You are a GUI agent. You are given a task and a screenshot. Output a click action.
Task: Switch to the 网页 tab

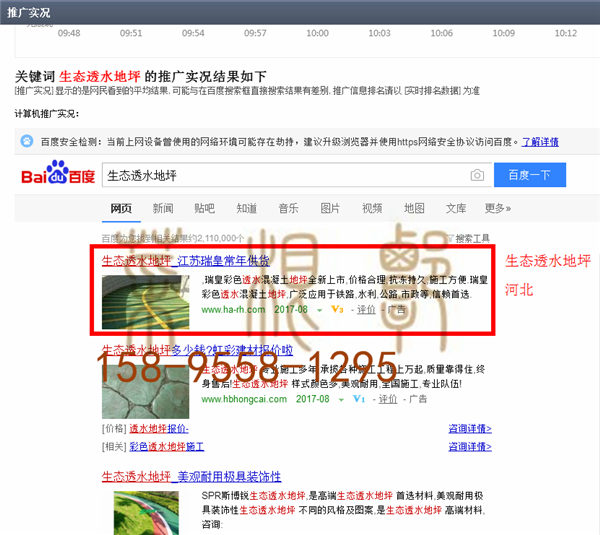coord(121,208)
